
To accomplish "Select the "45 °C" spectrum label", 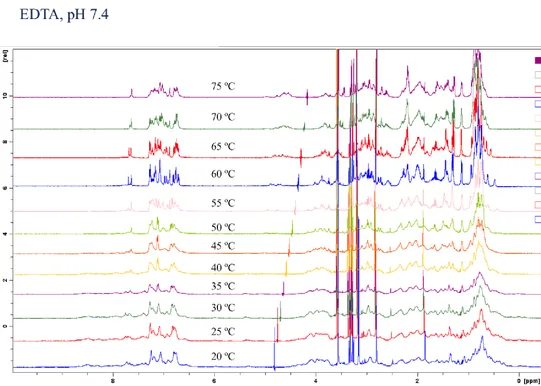I will coord(223,246).
